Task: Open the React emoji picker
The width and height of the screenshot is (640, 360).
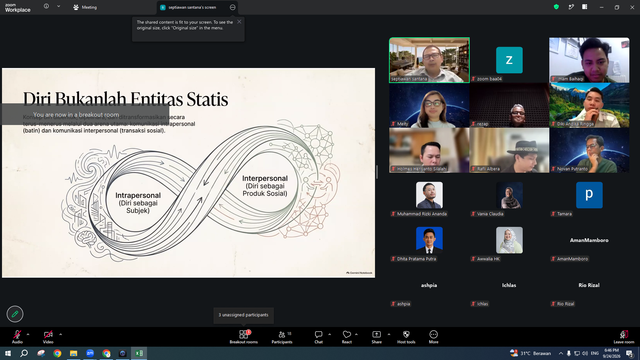Action: click(347, 337)
